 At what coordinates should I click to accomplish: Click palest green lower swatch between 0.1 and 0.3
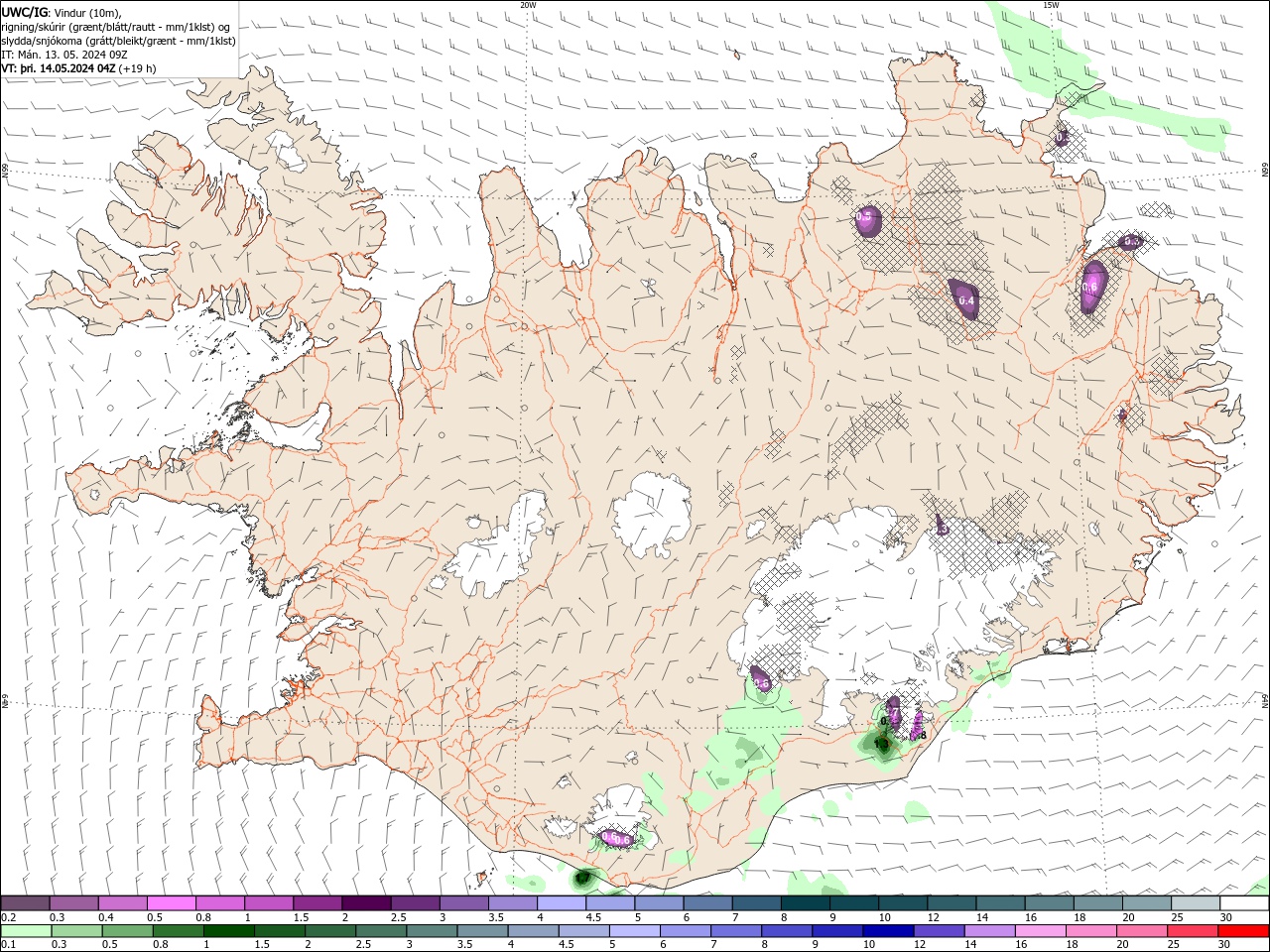pyautogui.click(x=27, y=931)
